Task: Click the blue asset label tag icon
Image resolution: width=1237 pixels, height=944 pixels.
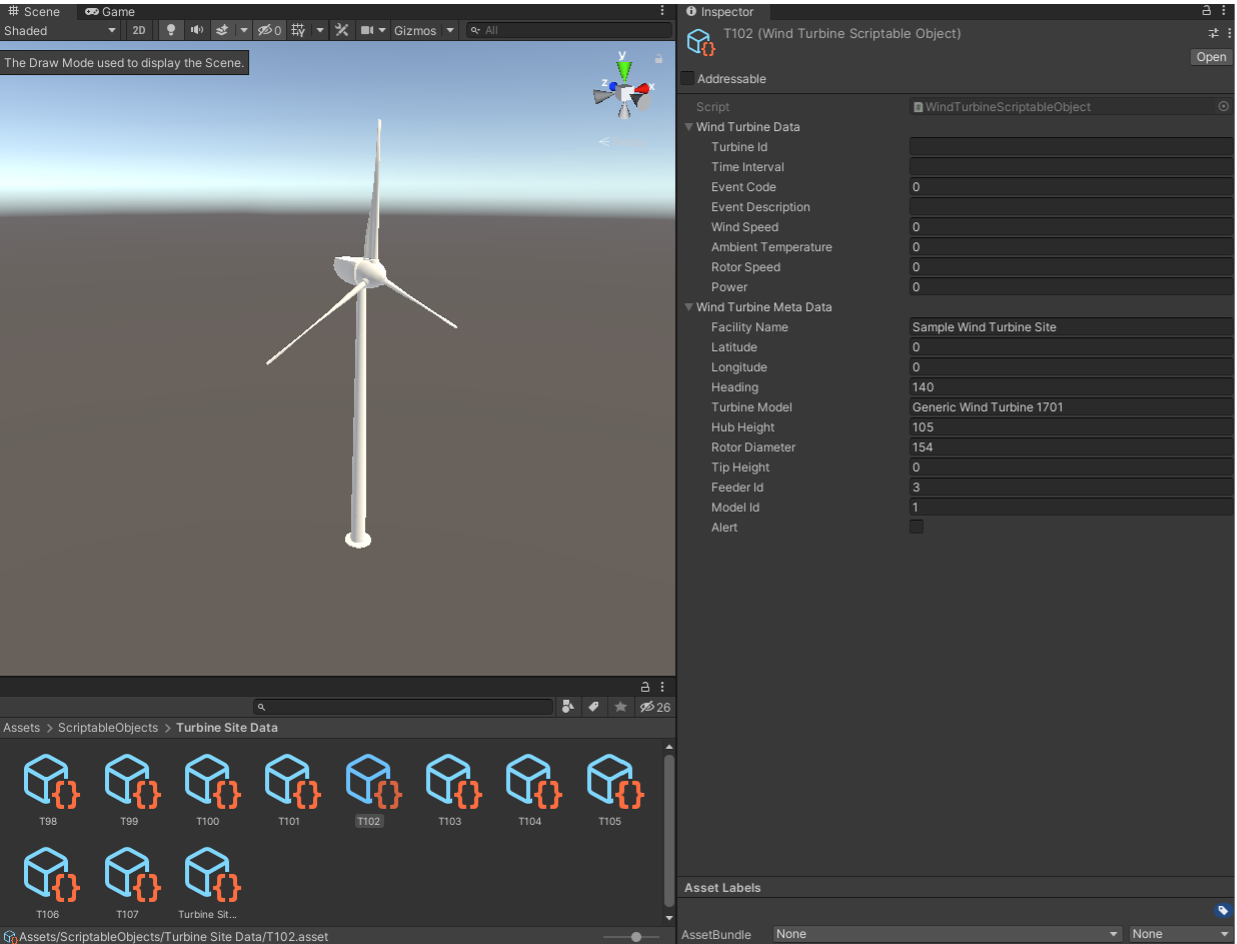Action: coord(1222,911)
